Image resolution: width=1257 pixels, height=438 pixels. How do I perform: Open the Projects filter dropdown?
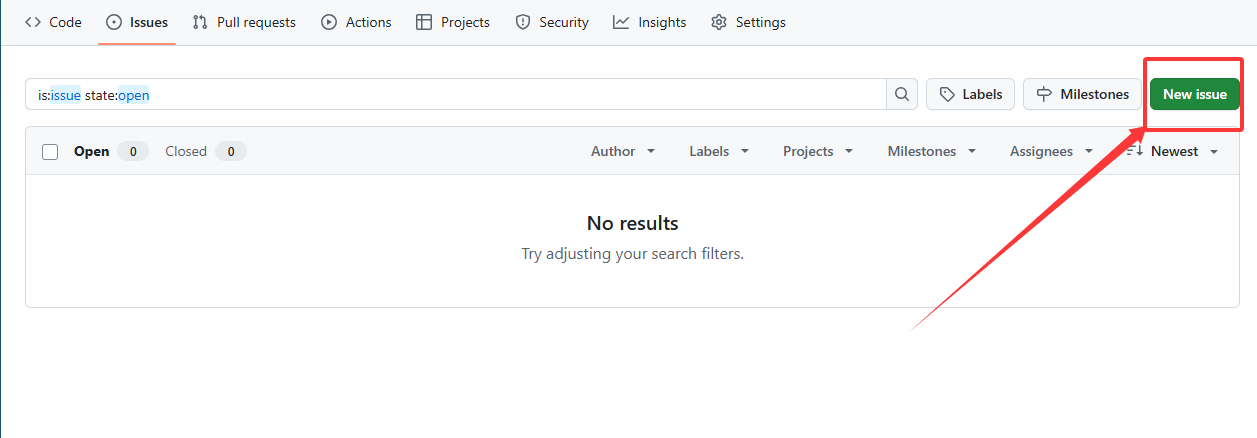click(x=818, y=152)
